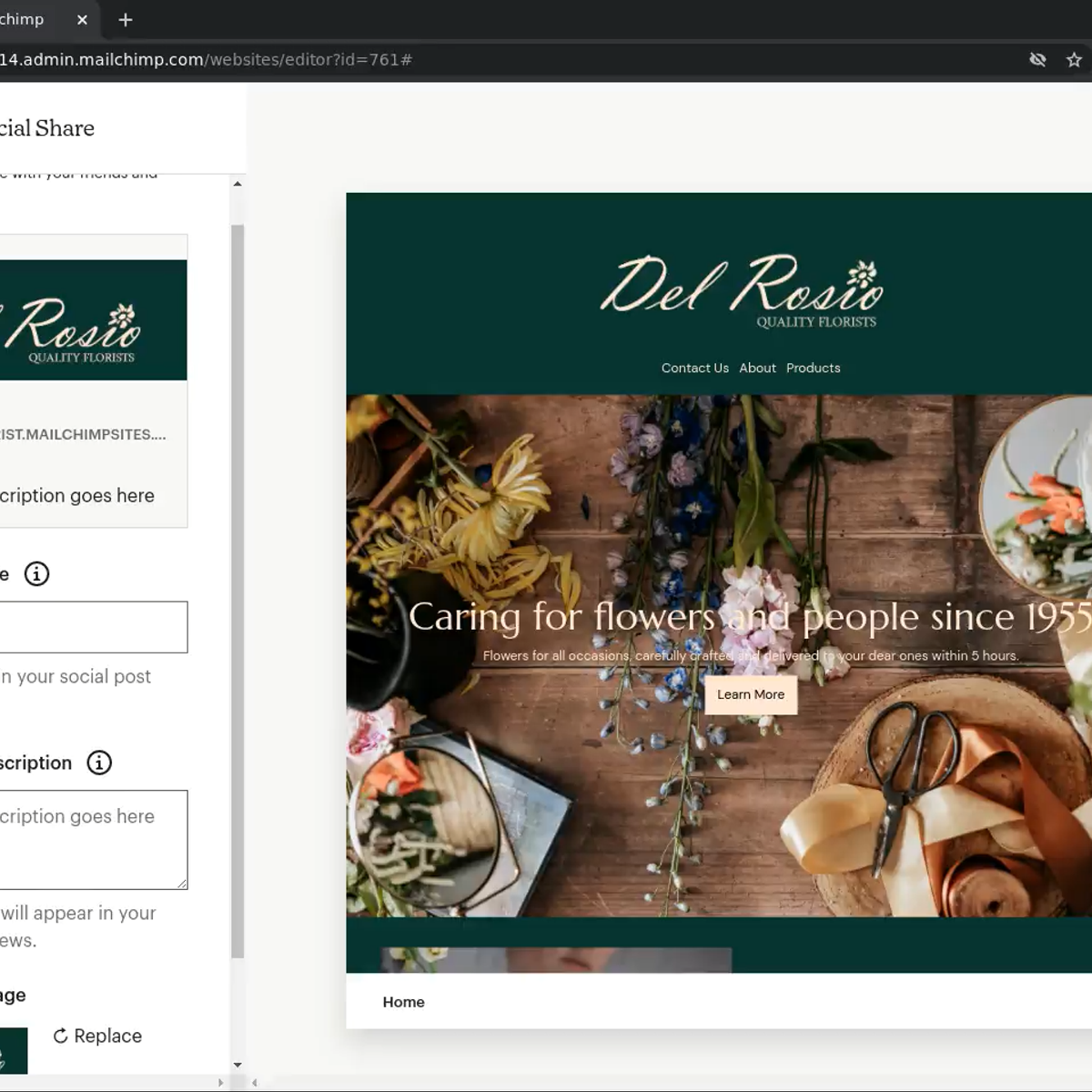The width and height of the screenshot is (1092, 1092).
Task: Click the info icon beside the title label
Action: 36,574
